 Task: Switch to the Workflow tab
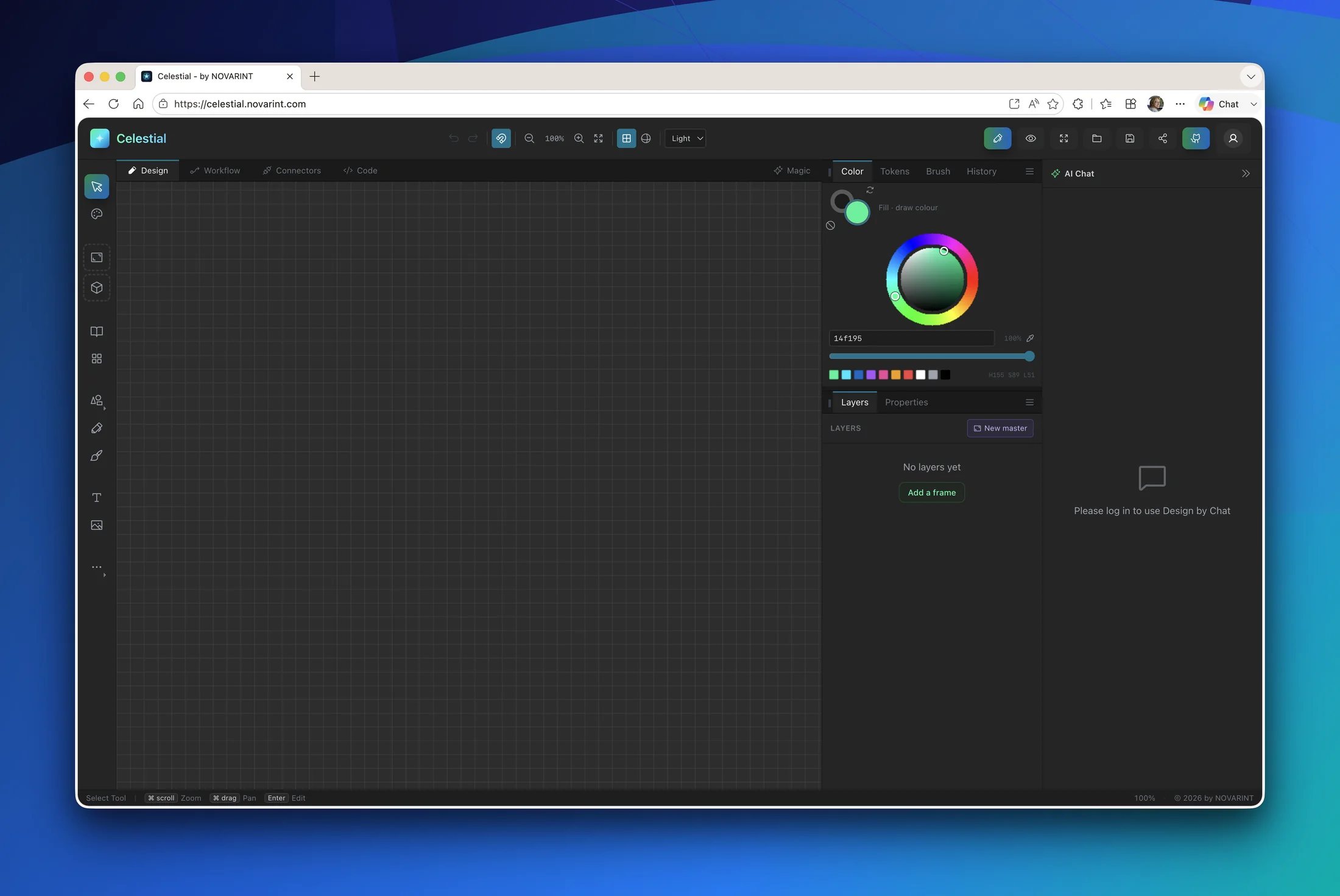(x=215, y=171)
